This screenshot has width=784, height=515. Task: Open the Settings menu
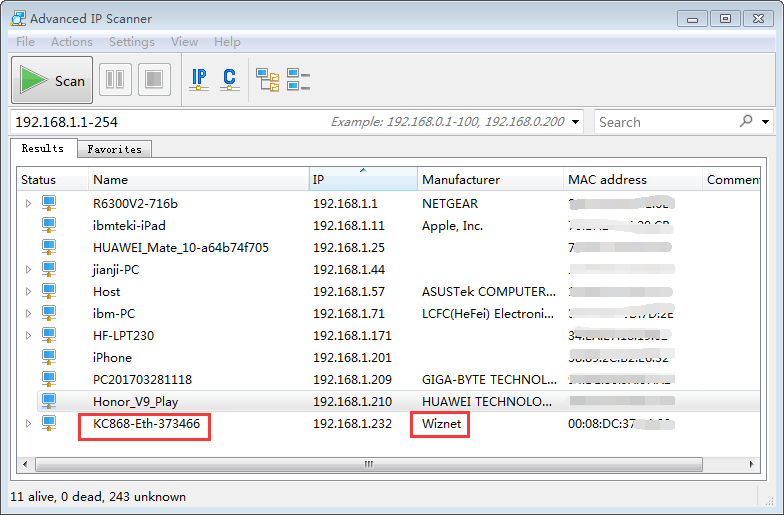[x=131, y=42]
